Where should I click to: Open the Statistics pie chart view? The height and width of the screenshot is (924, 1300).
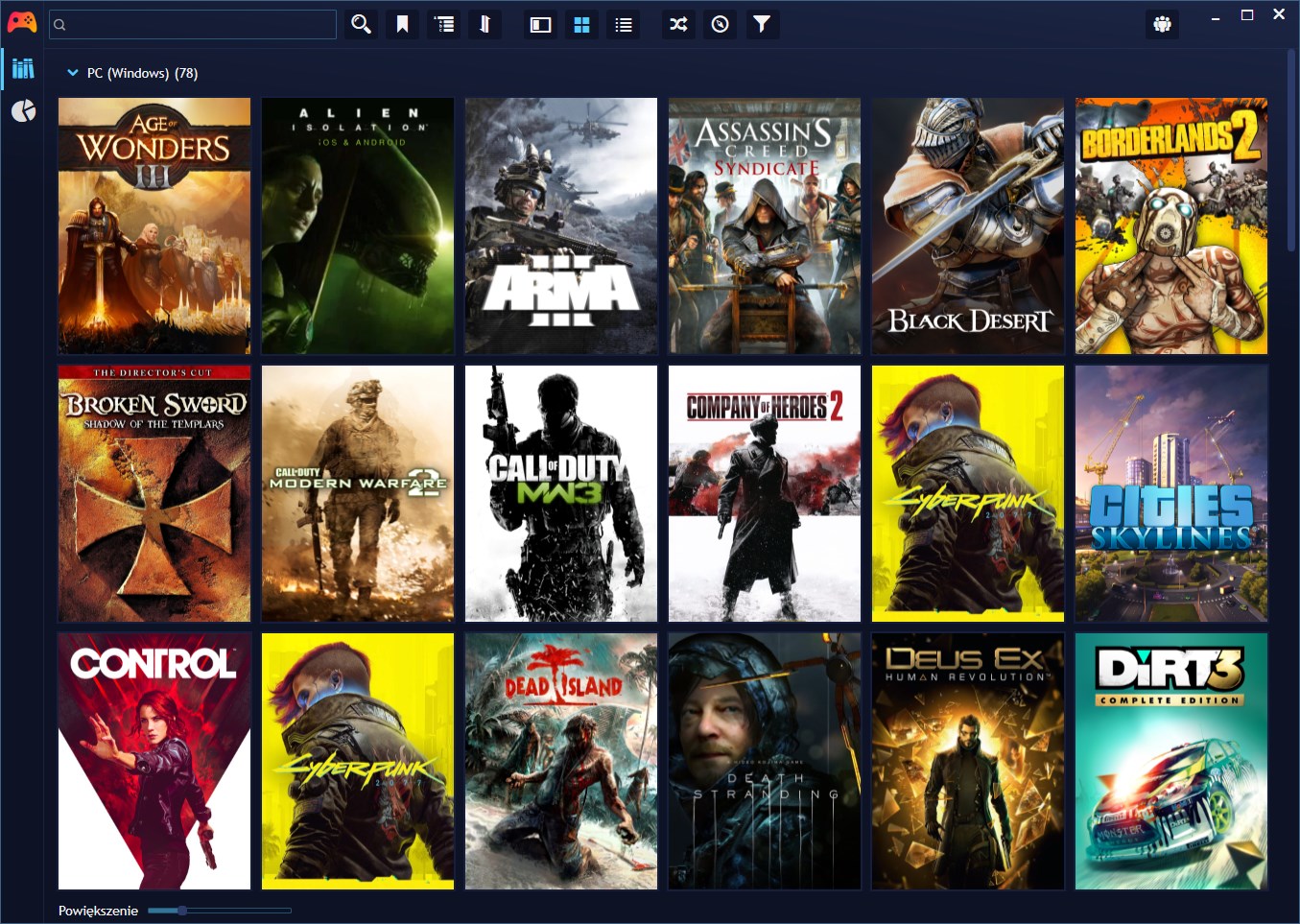[23, 111]
